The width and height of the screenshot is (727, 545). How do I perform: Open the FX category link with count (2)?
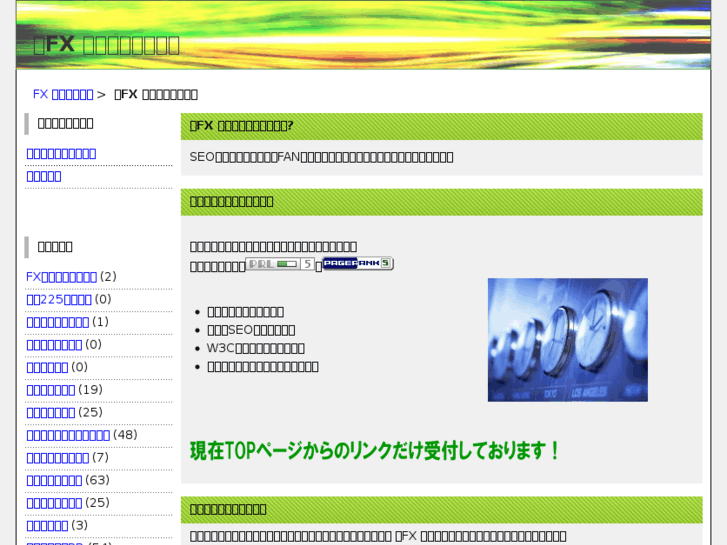pyautogui.click(x=61, y=277)
